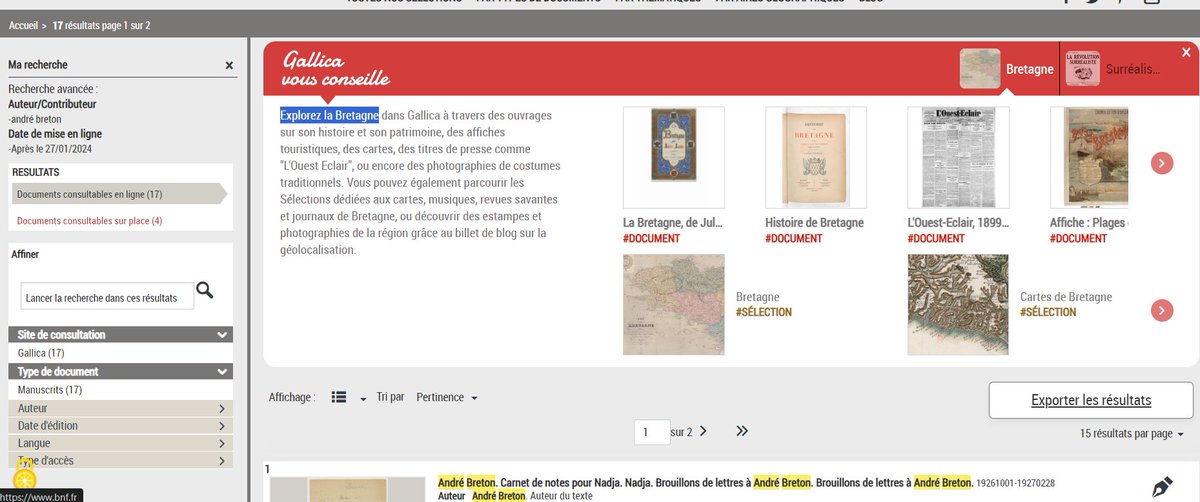
Task: Open the Affichage display mode dropdown caret
Action: click(363, 399)
